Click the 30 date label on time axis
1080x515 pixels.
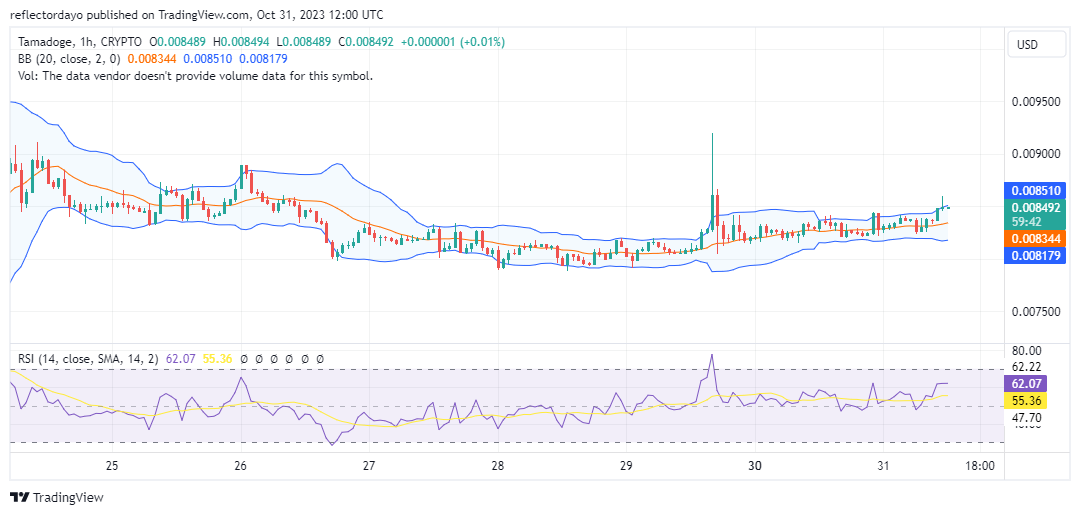[x=756, y=465]
